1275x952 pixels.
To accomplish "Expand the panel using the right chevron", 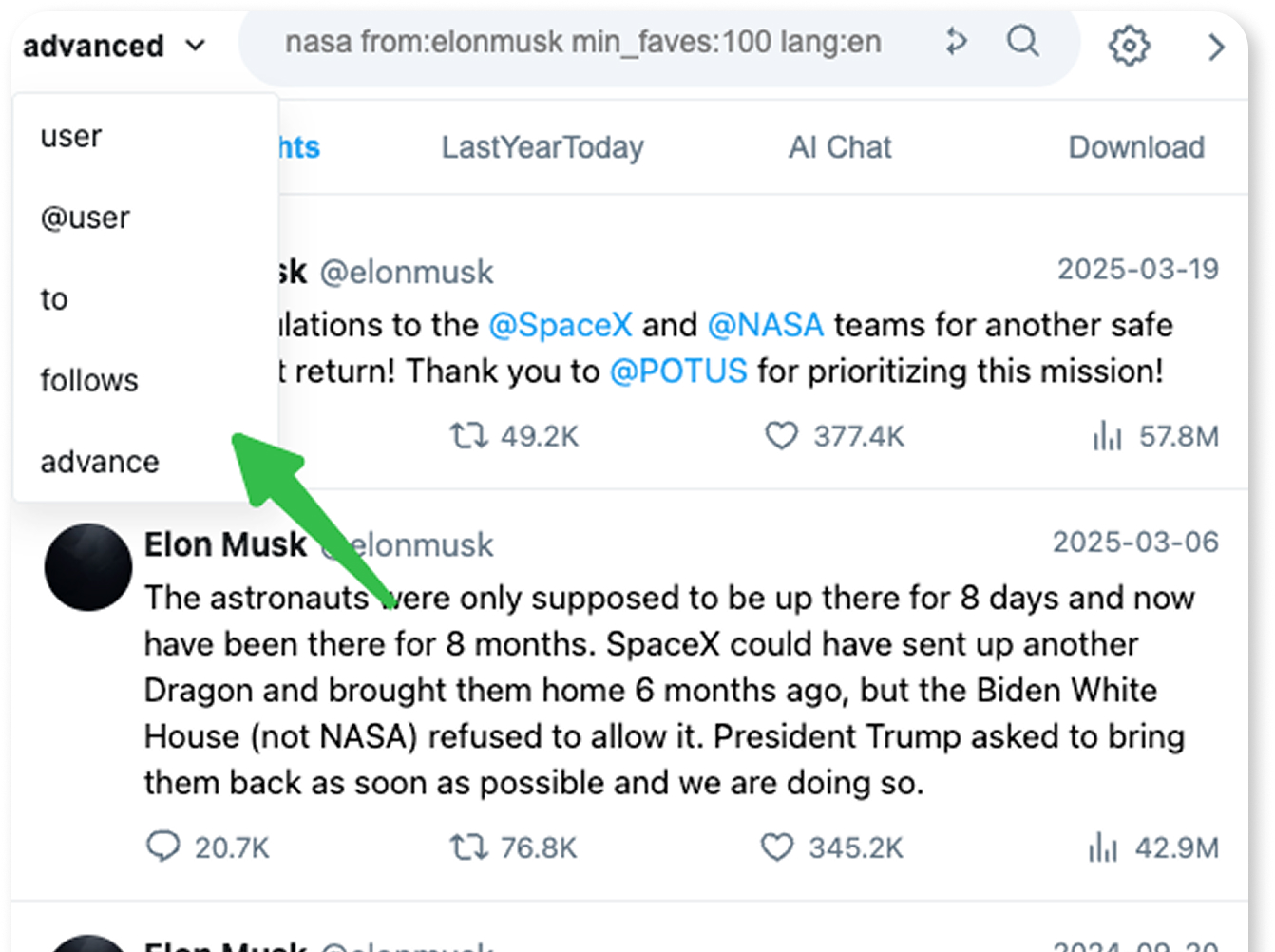I will [1217, 47].
